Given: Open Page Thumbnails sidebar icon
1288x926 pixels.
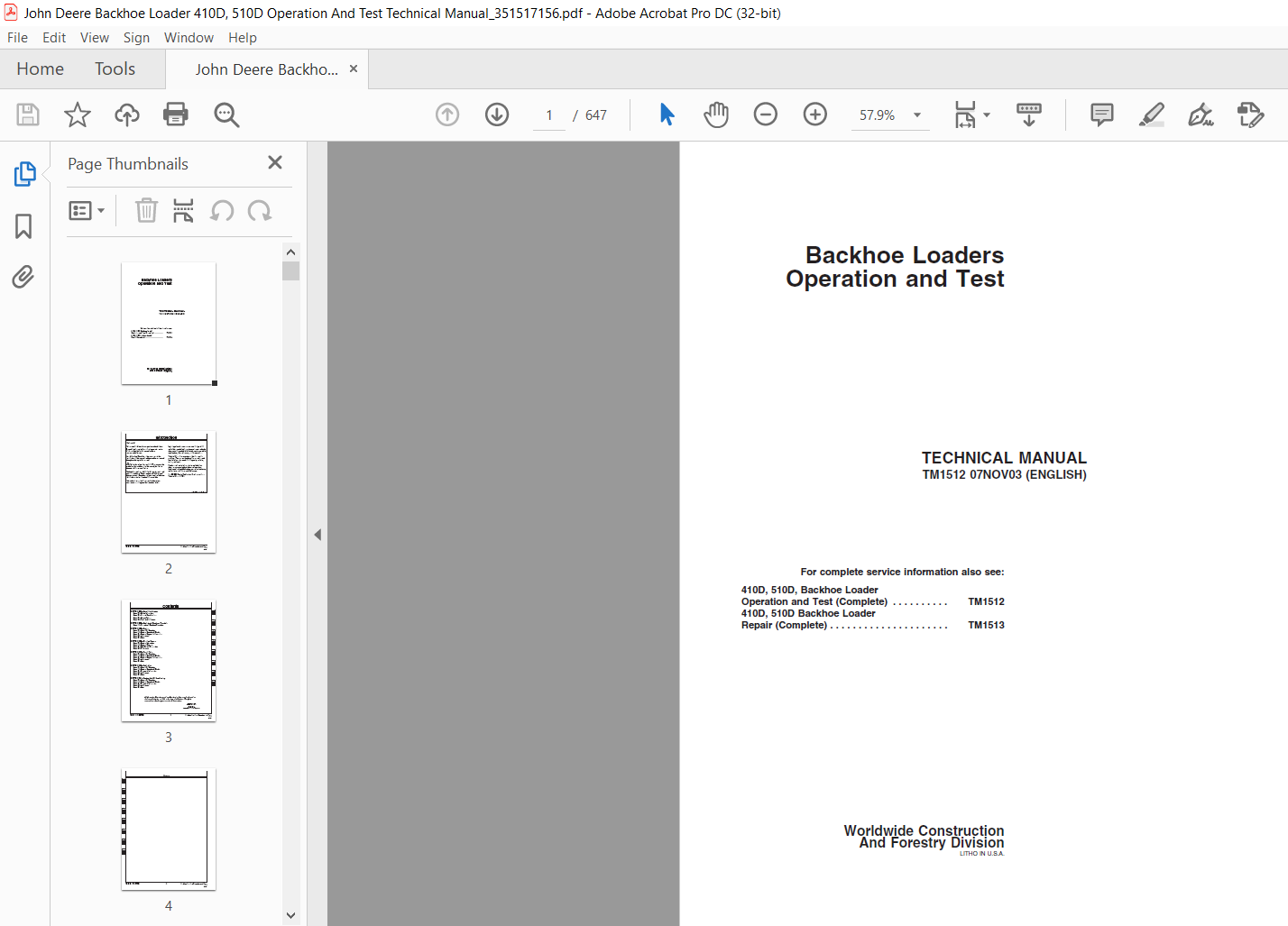Looking at the screenshot, I should click(x=24, y=174).
